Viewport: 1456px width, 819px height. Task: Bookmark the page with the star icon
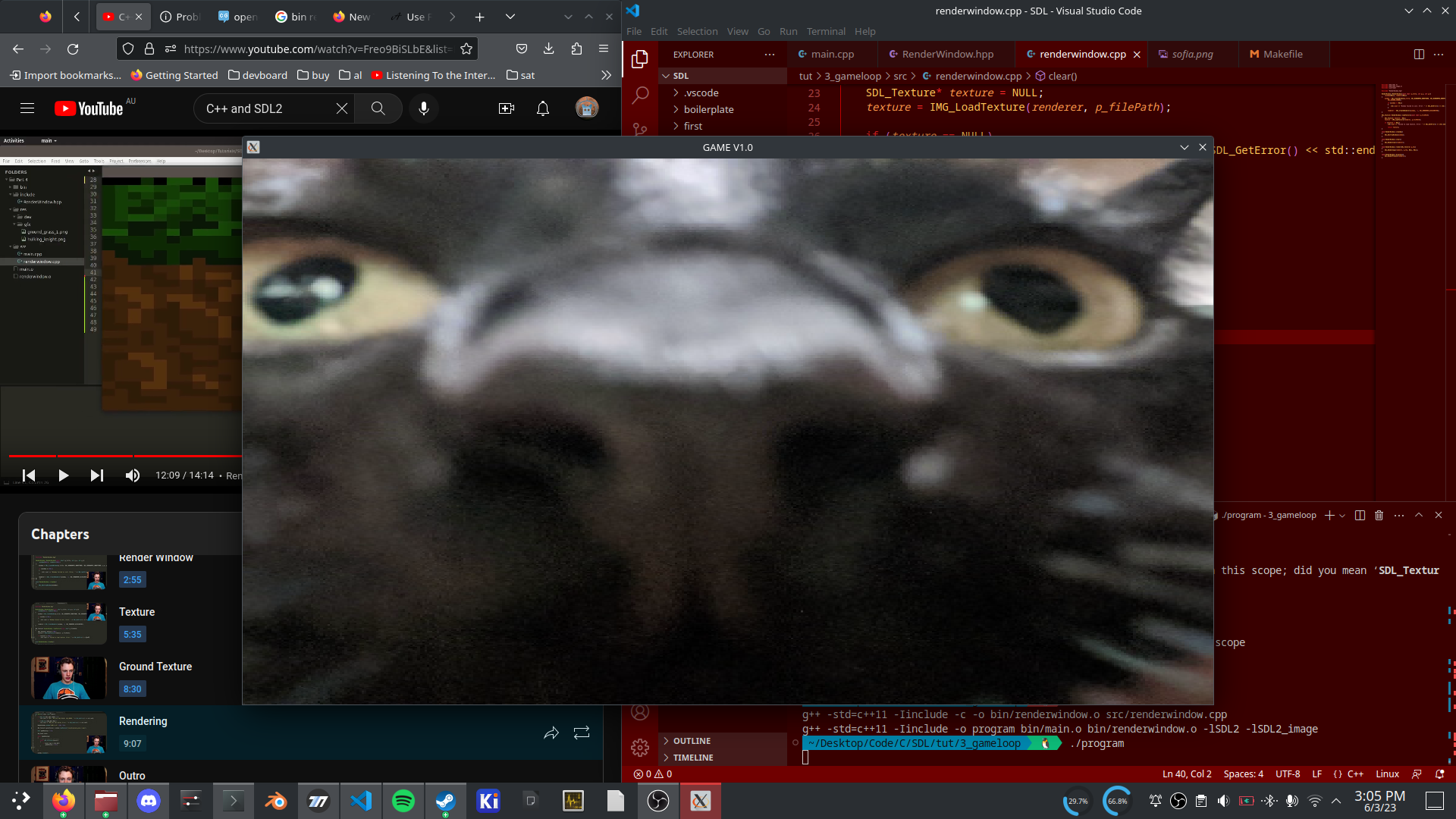click(466, 49)
